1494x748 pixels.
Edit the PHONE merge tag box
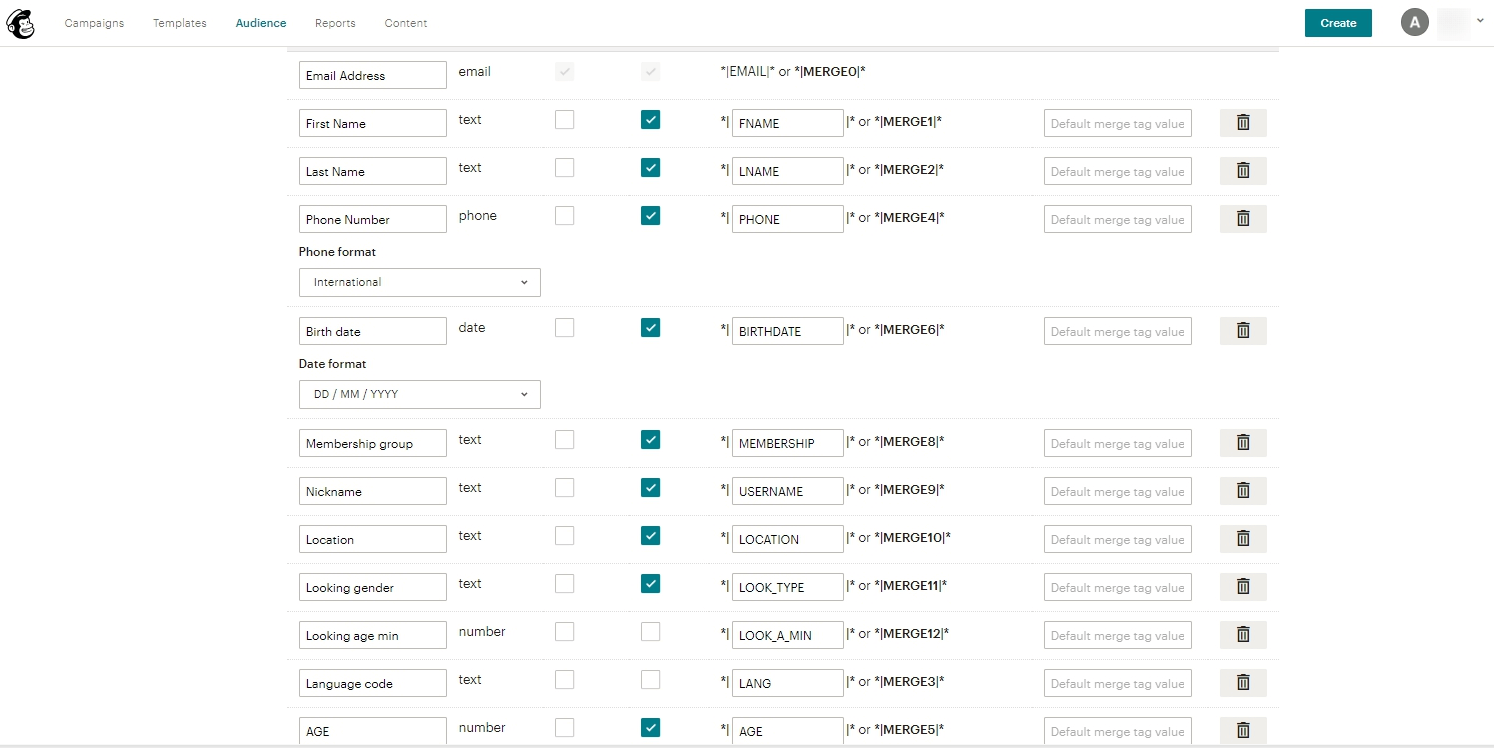[x=788, y=219]
